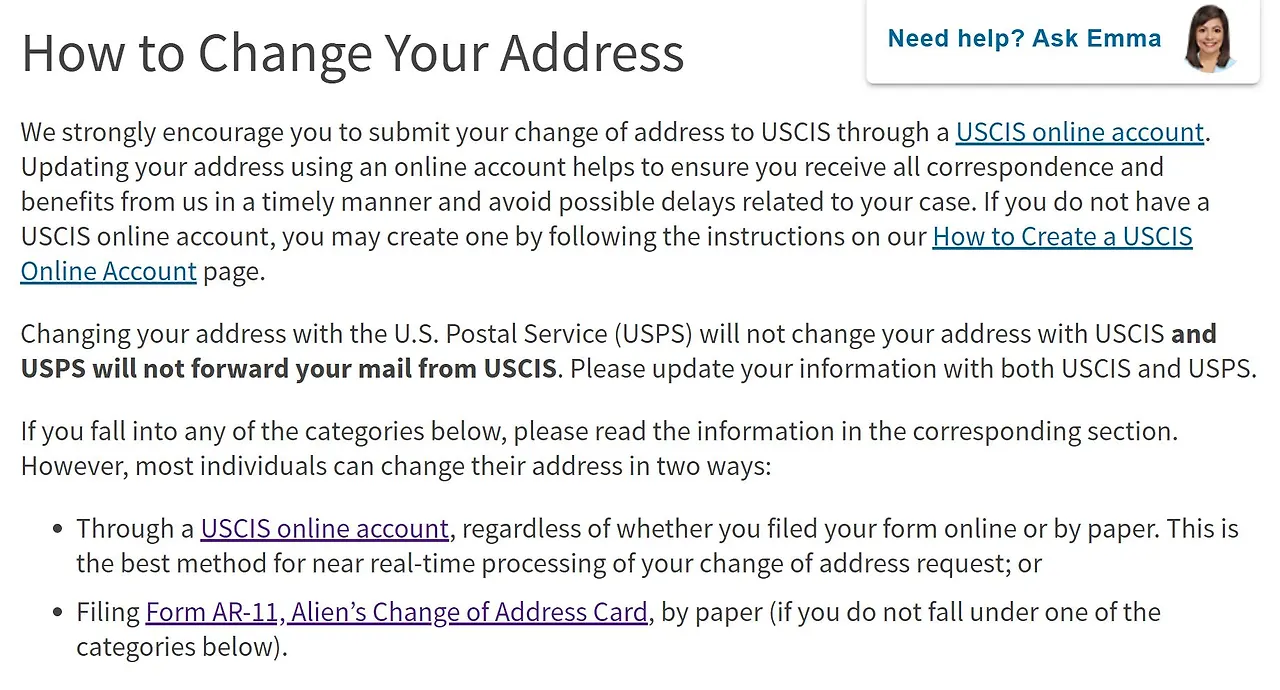
Task: Click the second bullet about filing by paper
Action: pyautogui.click(x=618, y=628)
